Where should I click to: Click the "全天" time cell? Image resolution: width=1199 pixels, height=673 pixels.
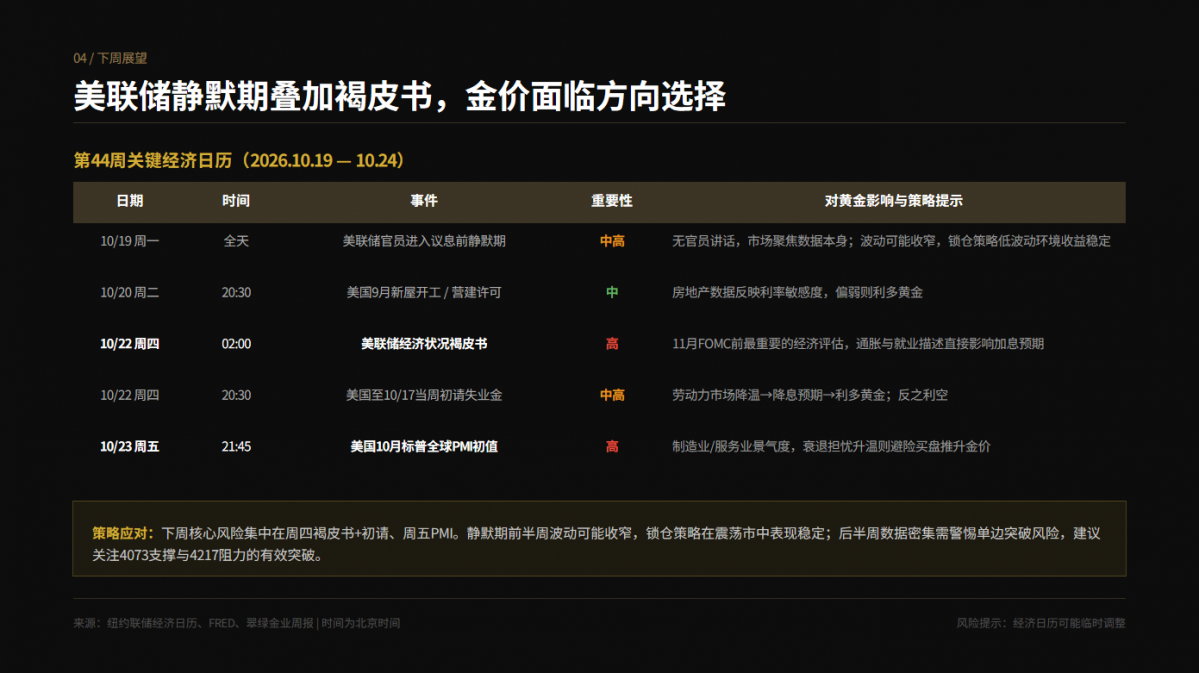[236, 241]
